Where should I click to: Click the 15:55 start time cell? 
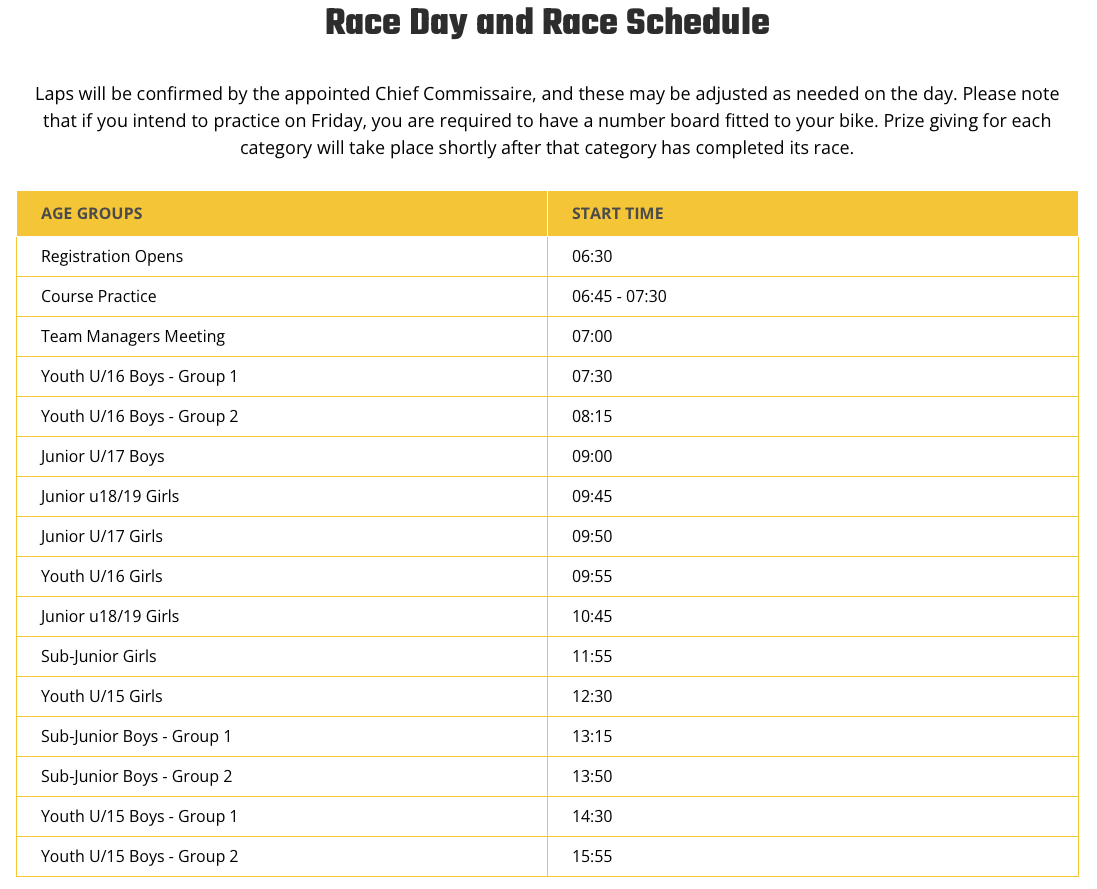click(x=592, y=856)
